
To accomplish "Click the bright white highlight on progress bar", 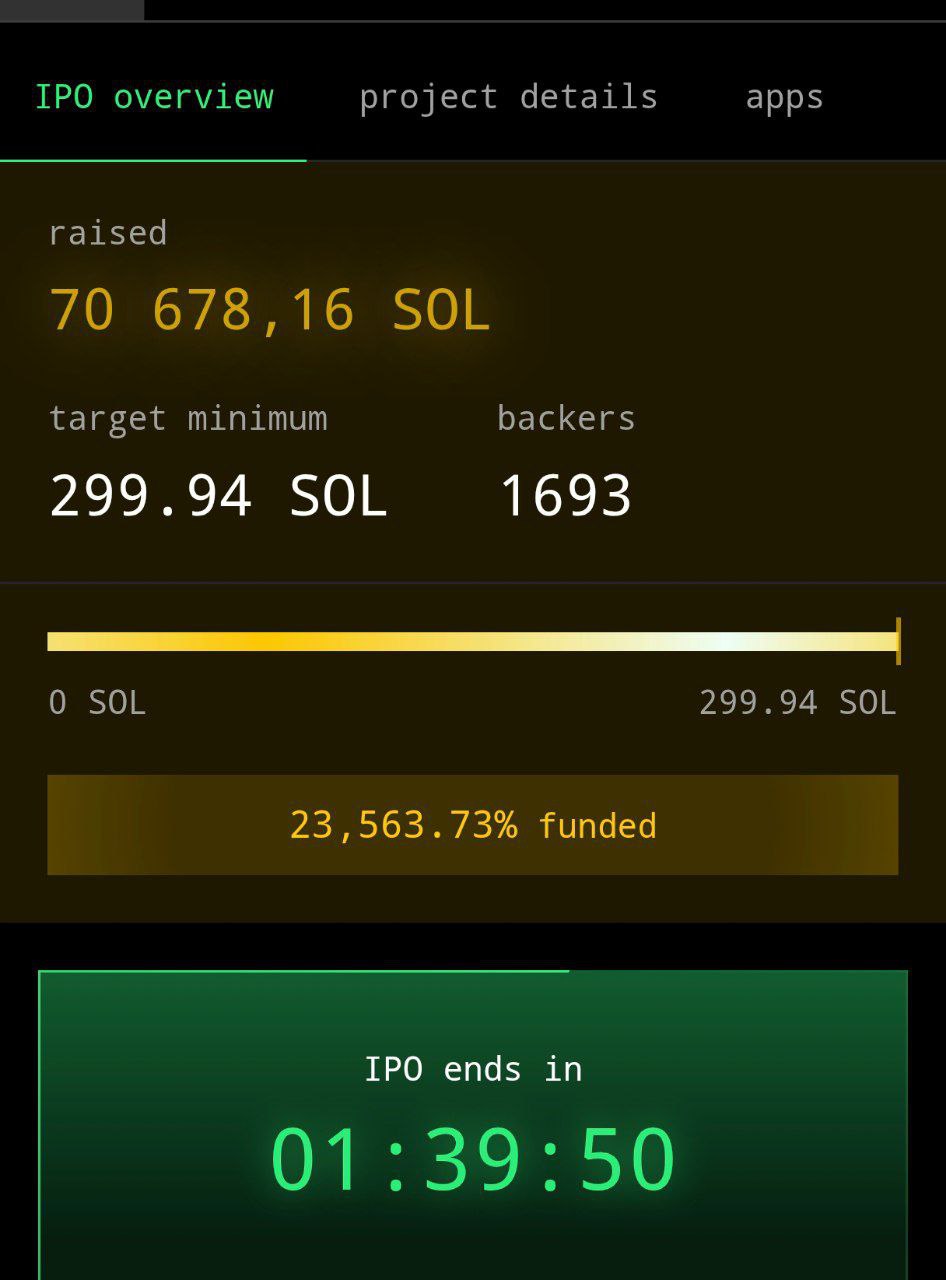I will tap(735, 642).
